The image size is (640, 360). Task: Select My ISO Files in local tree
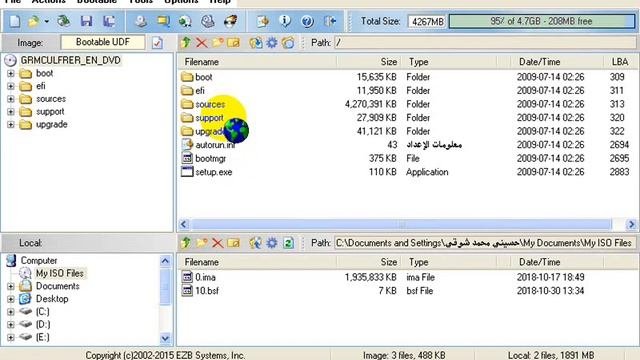point(60,273)
